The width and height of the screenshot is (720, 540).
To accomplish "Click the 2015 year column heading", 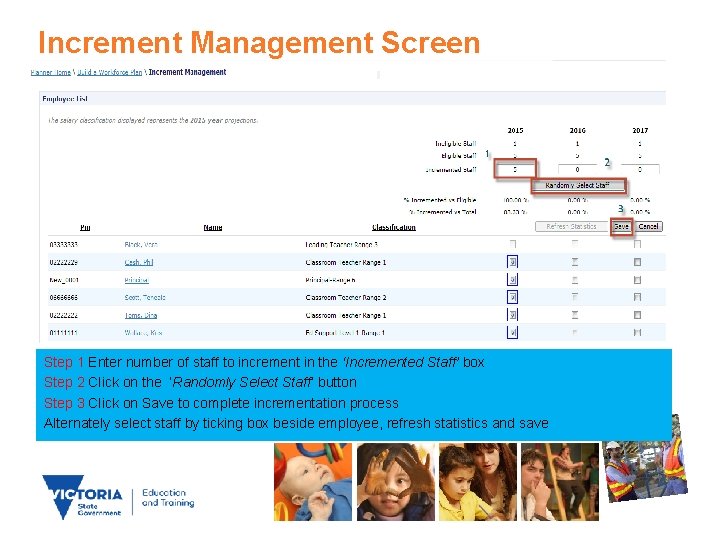I will pyautogui.click(x=515, y=130).
